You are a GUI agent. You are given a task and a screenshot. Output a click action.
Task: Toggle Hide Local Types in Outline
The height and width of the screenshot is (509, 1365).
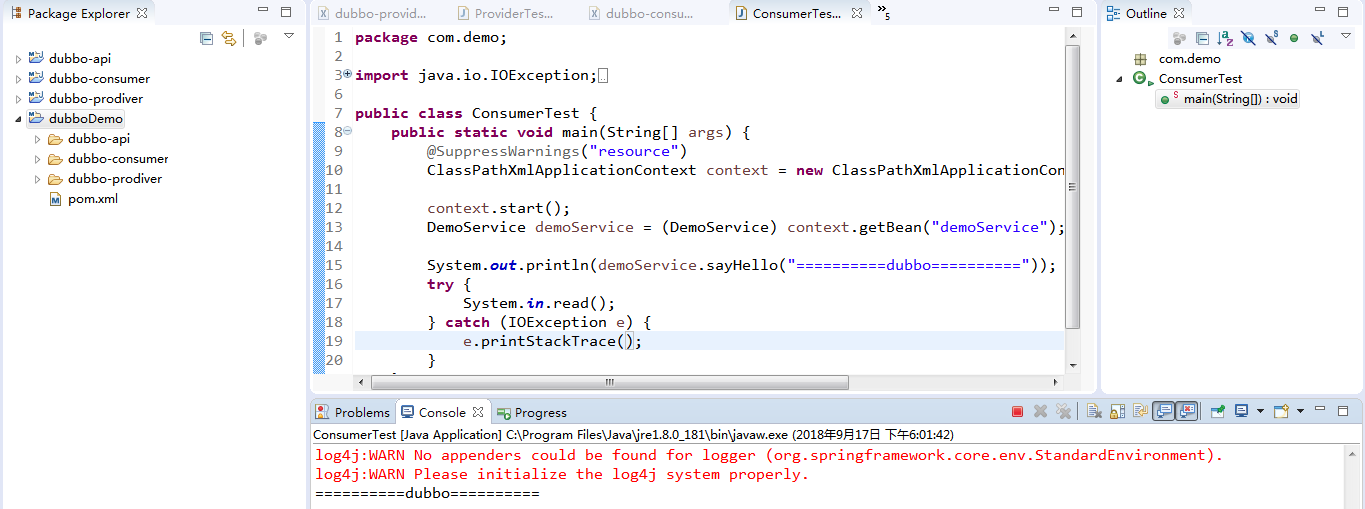tap(1317, 38)
